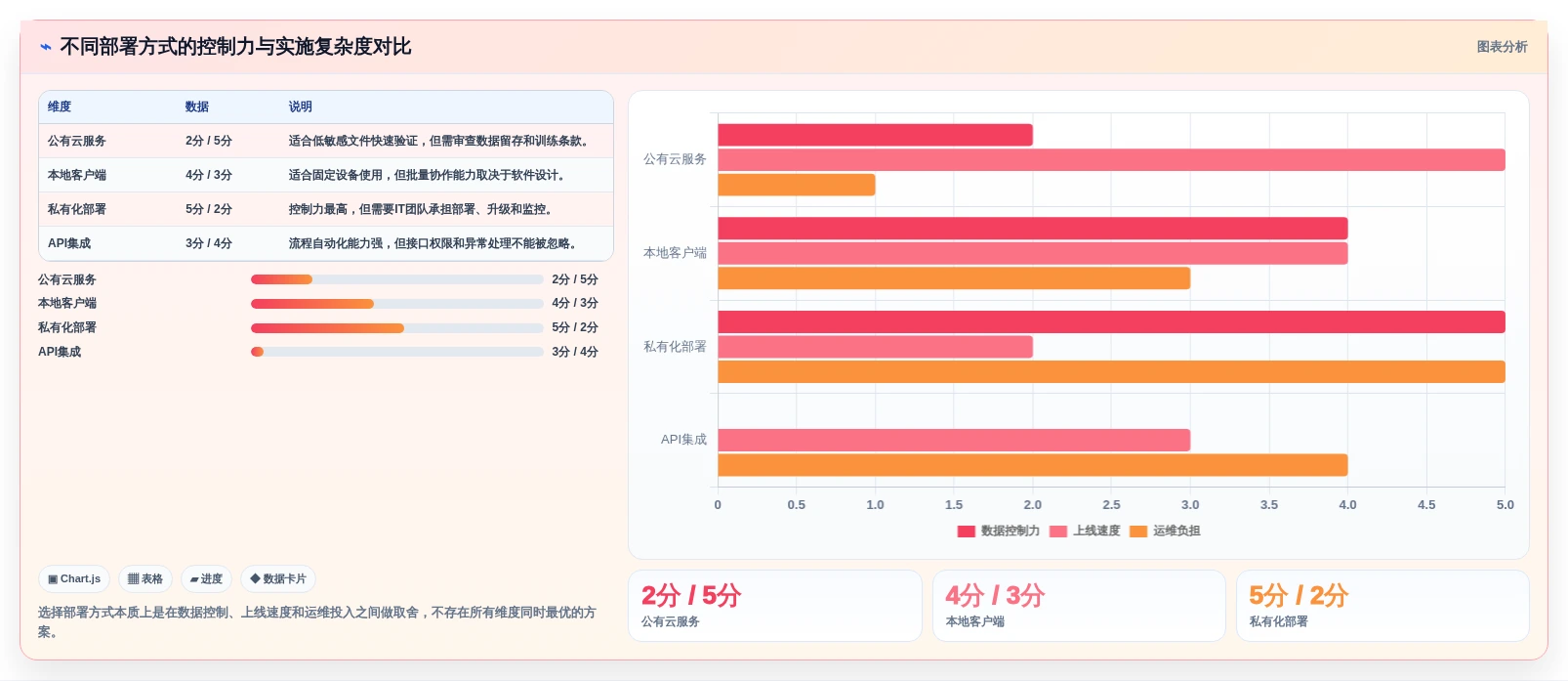
Task: Click the API集成 progress bar
Action: (397, 352)
